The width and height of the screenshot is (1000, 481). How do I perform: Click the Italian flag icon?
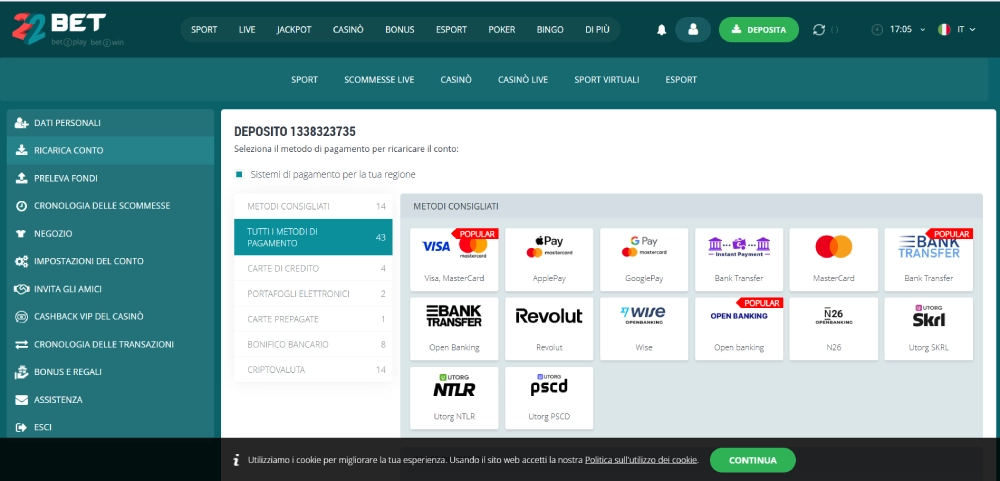[944, 30]
